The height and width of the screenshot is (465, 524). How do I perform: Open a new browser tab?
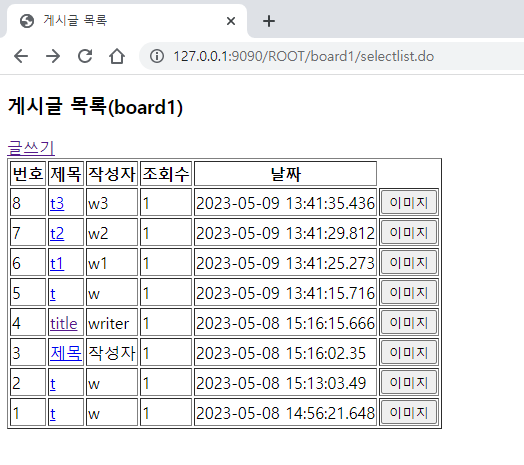269,21
